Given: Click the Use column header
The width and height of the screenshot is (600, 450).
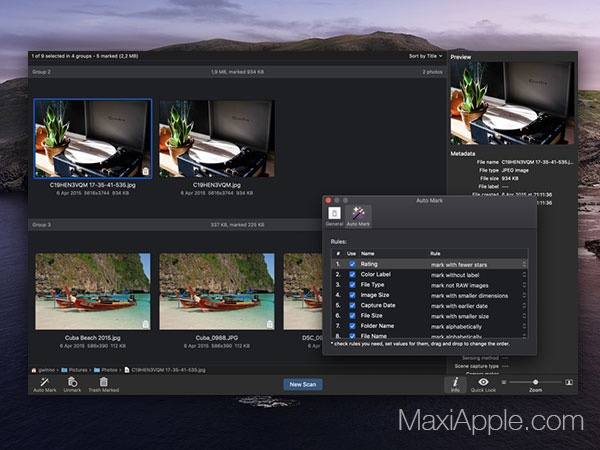Looking at the screenshot, I should (x=351, y=253).
